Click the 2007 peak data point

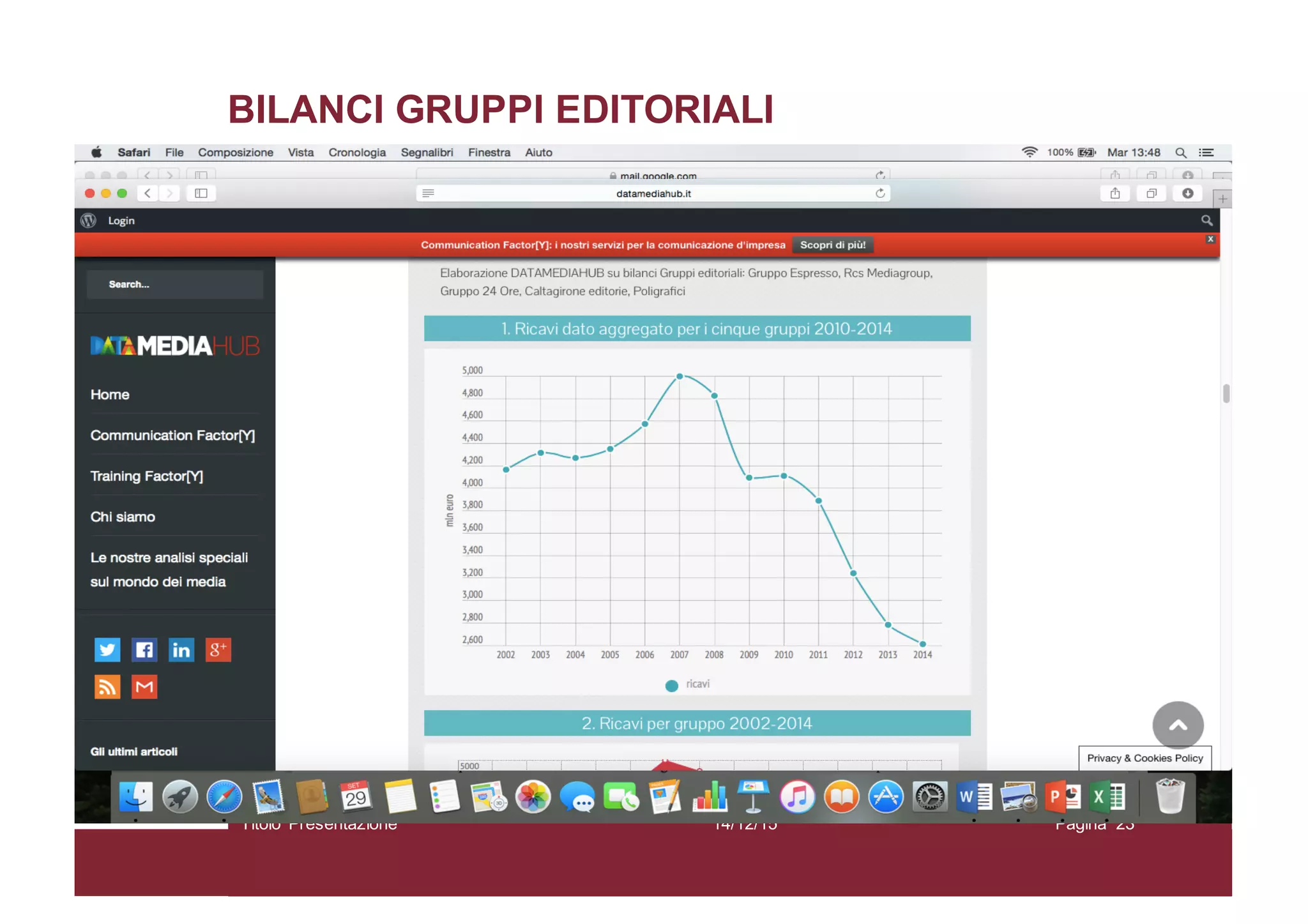680,377
